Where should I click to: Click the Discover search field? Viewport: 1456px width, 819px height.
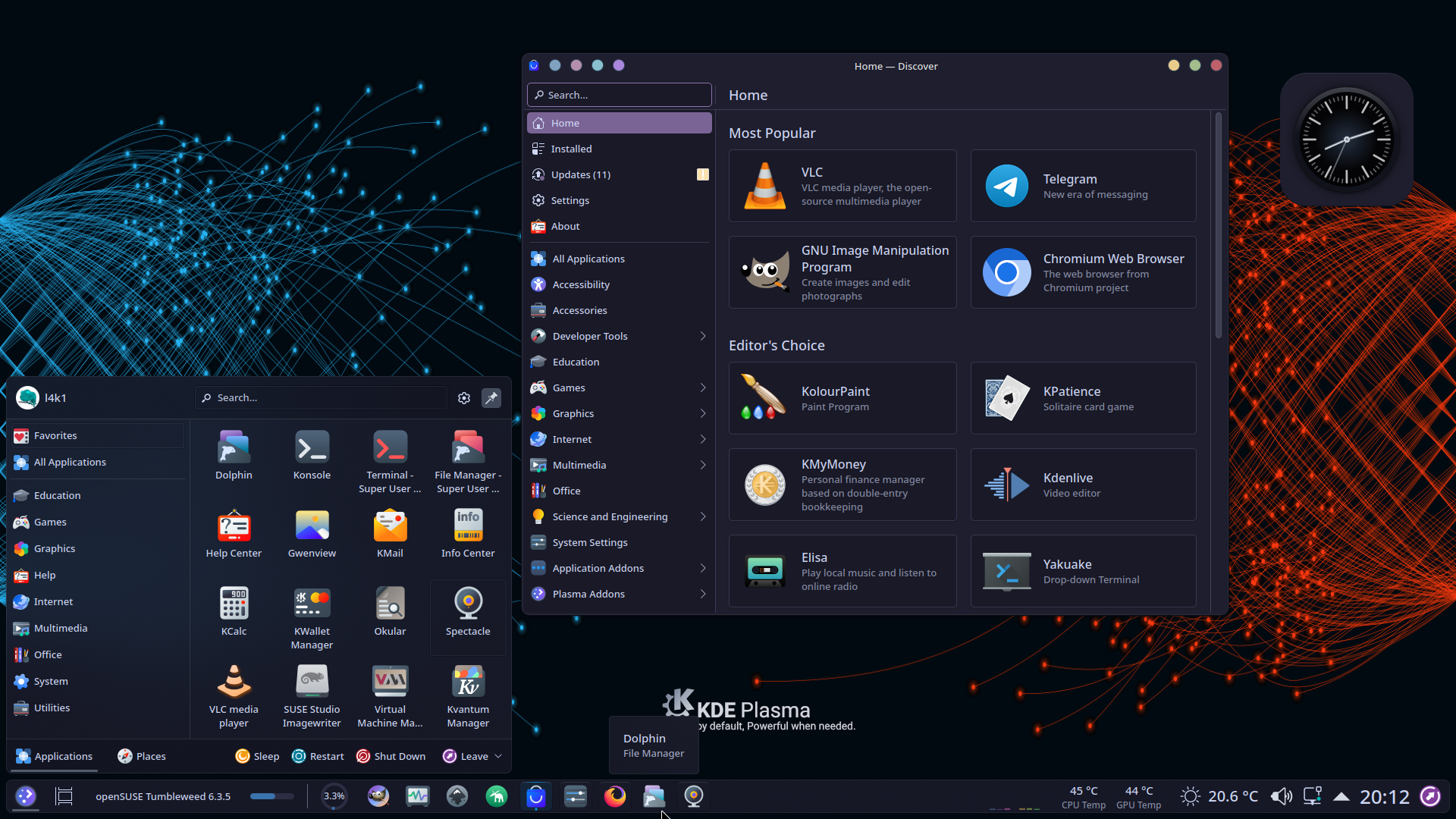point(620,95)
